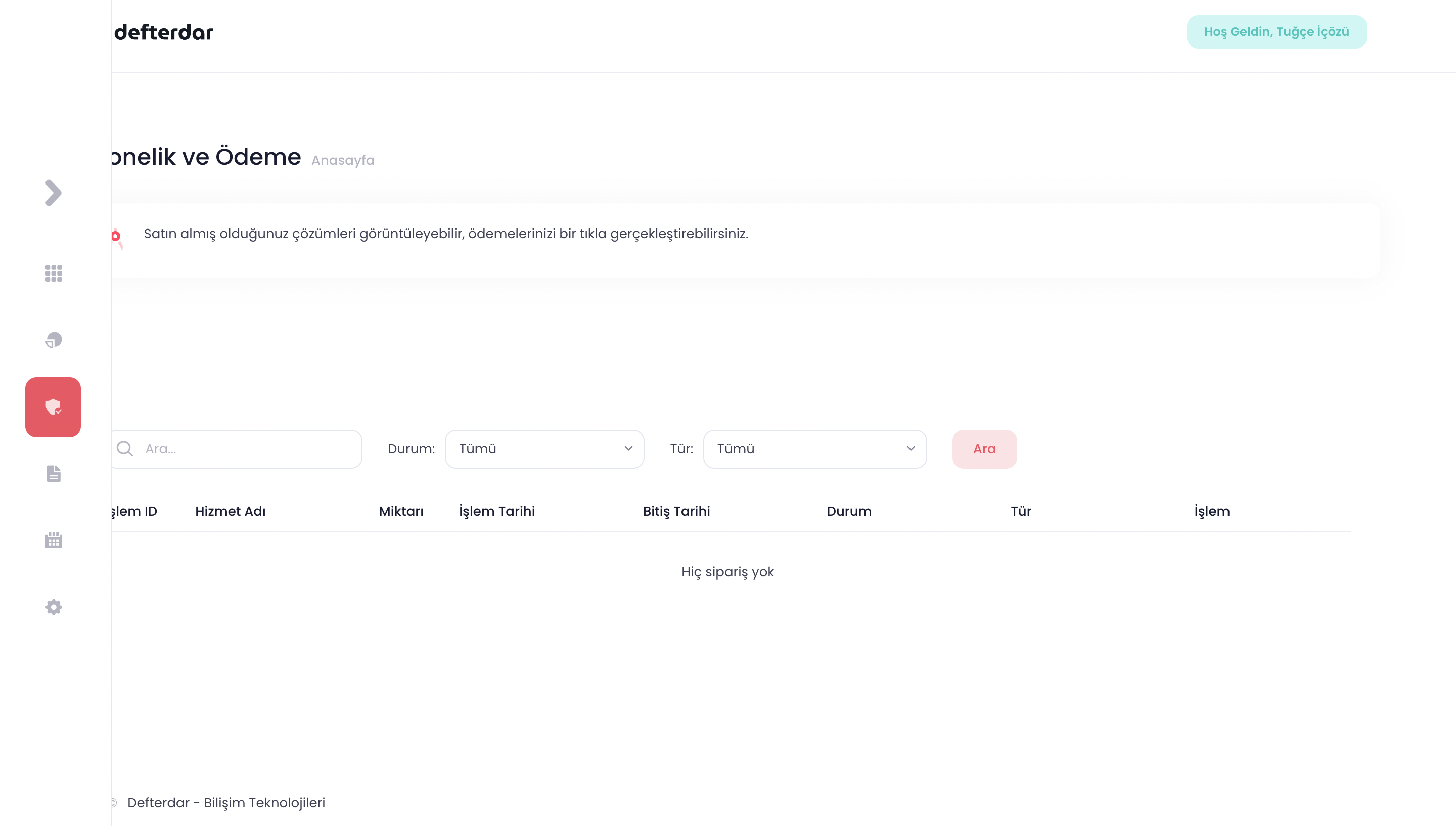Click the rocket icon in info banner

[117, 237]
